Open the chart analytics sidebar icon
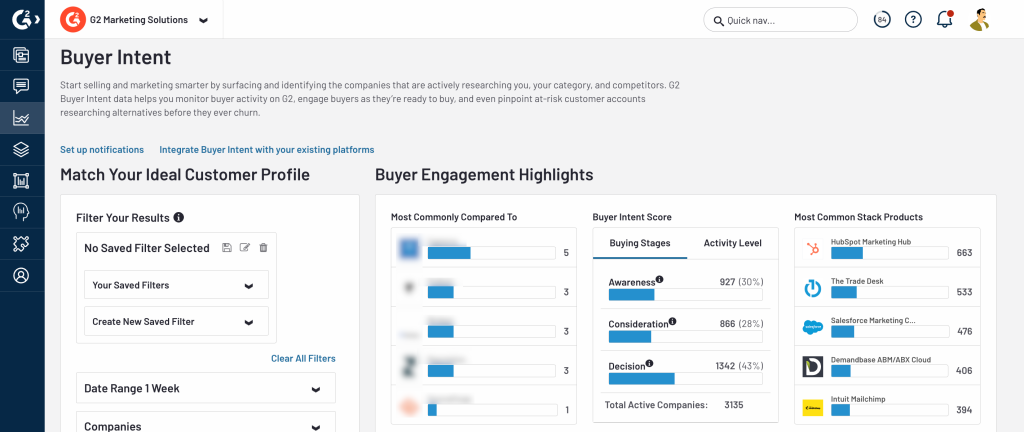This screenshot has height=432, width=1024. pos(21,118)
